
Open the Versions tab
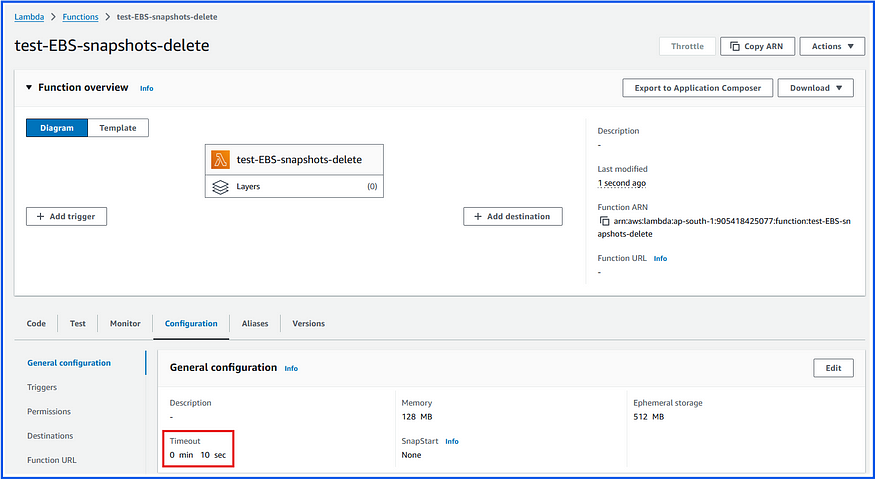tap(309, 323)
